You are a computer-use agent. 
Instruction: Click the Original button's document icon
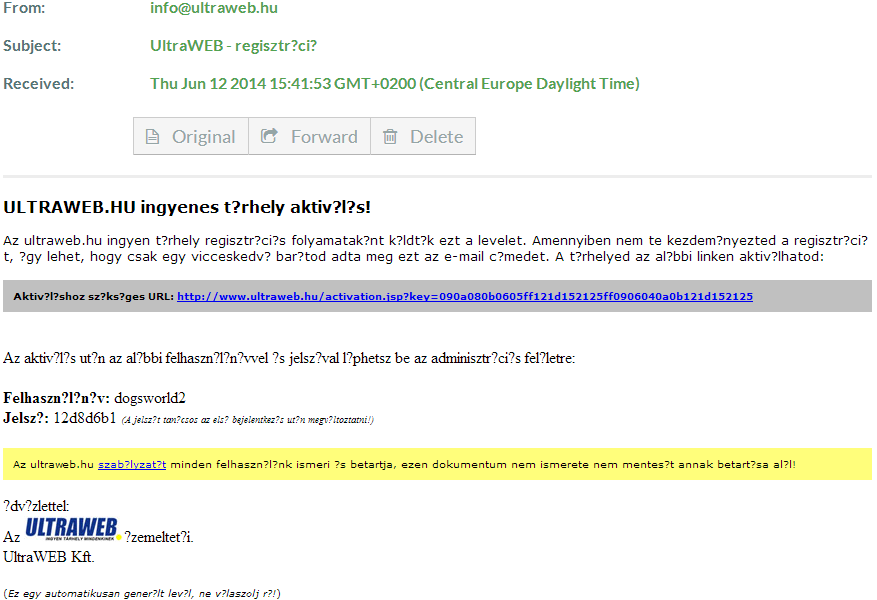153,136
